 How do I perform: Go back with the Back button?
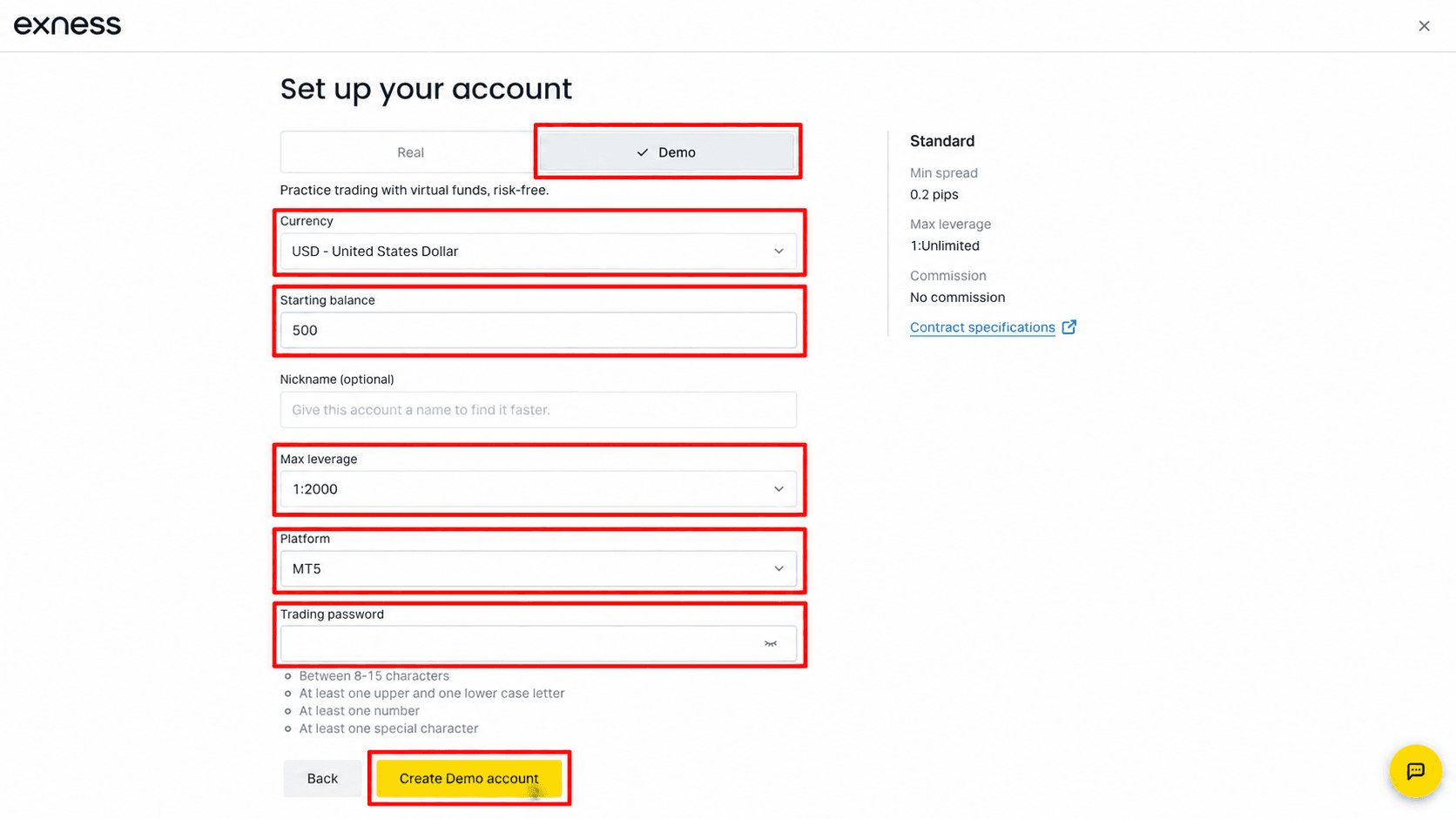[x=322, y=778]
